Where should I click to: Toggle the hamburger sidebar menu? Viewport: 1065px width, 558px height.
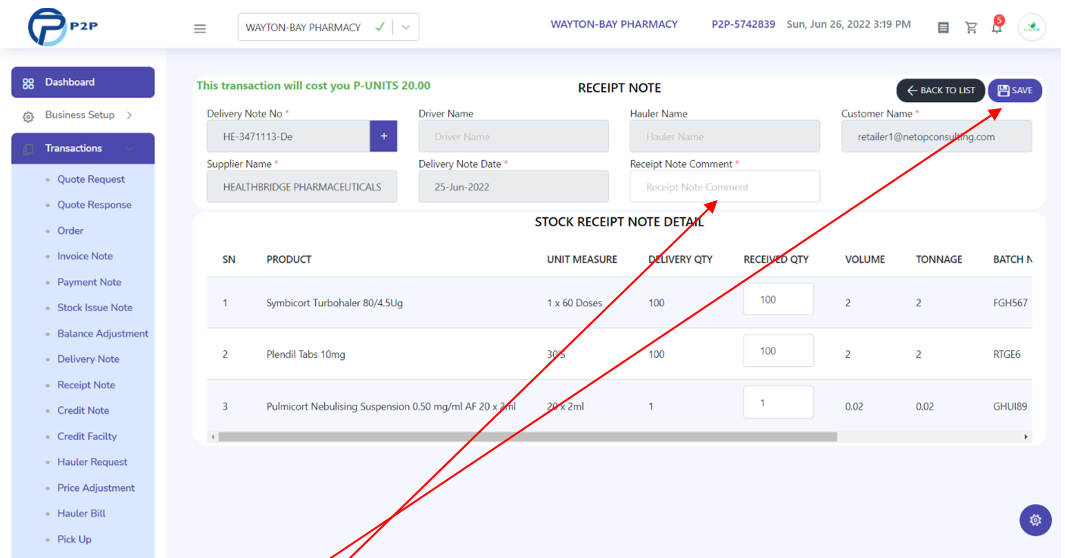point(200,29)
